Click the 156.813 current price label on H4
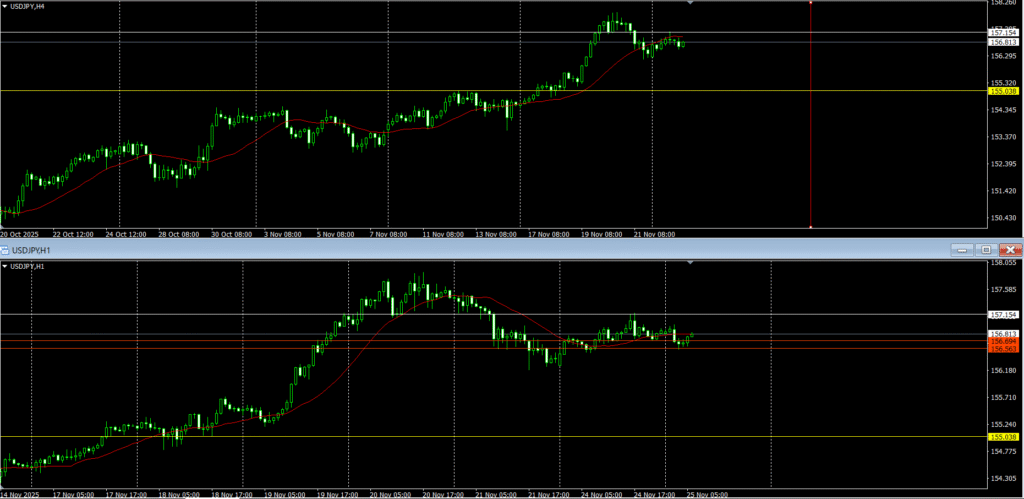 (x=1003, y=42)
